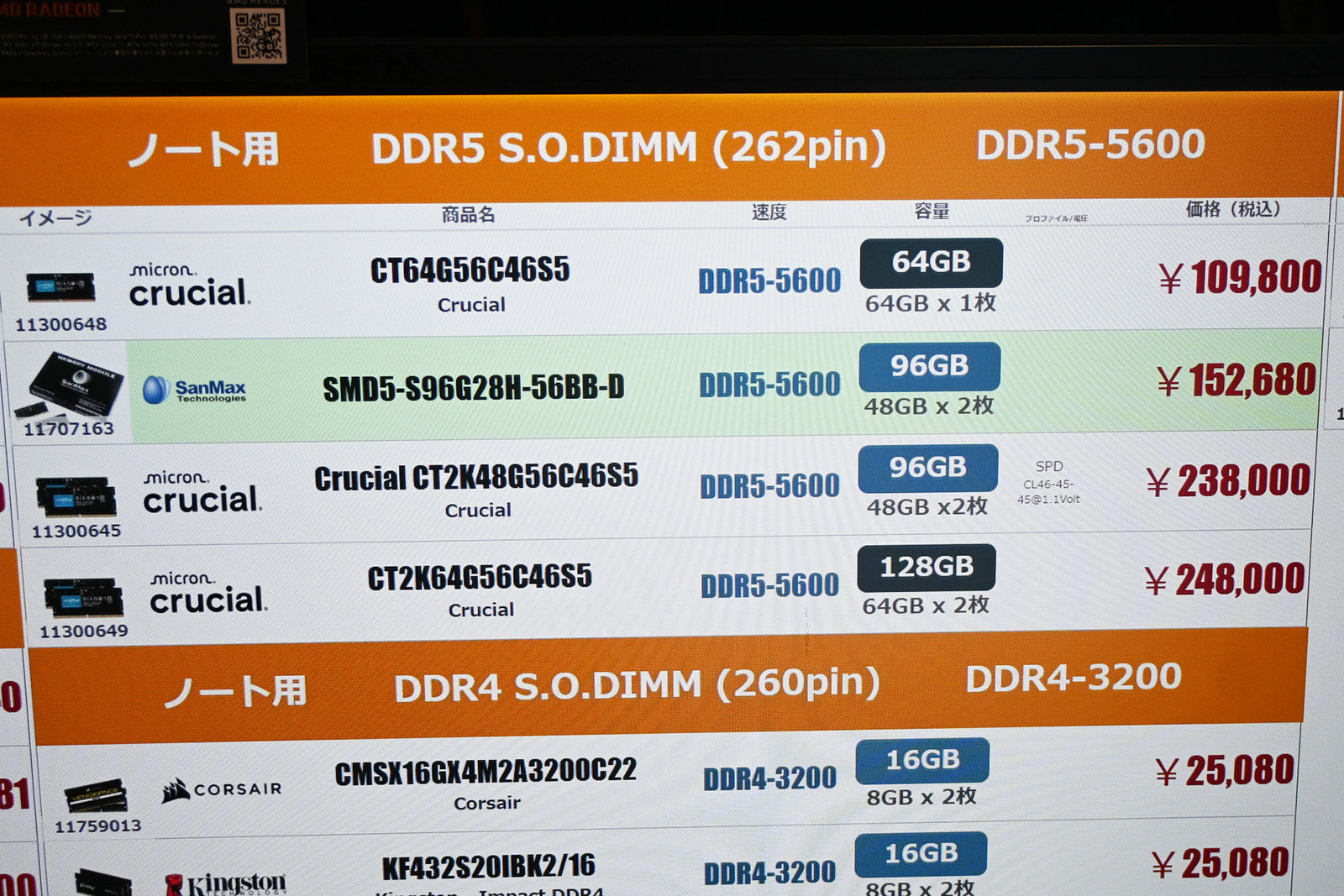Click the DDR4-3200 heading in the orange banner
The width and height of the screenshot is (1344, 896).
[1074, 678]
